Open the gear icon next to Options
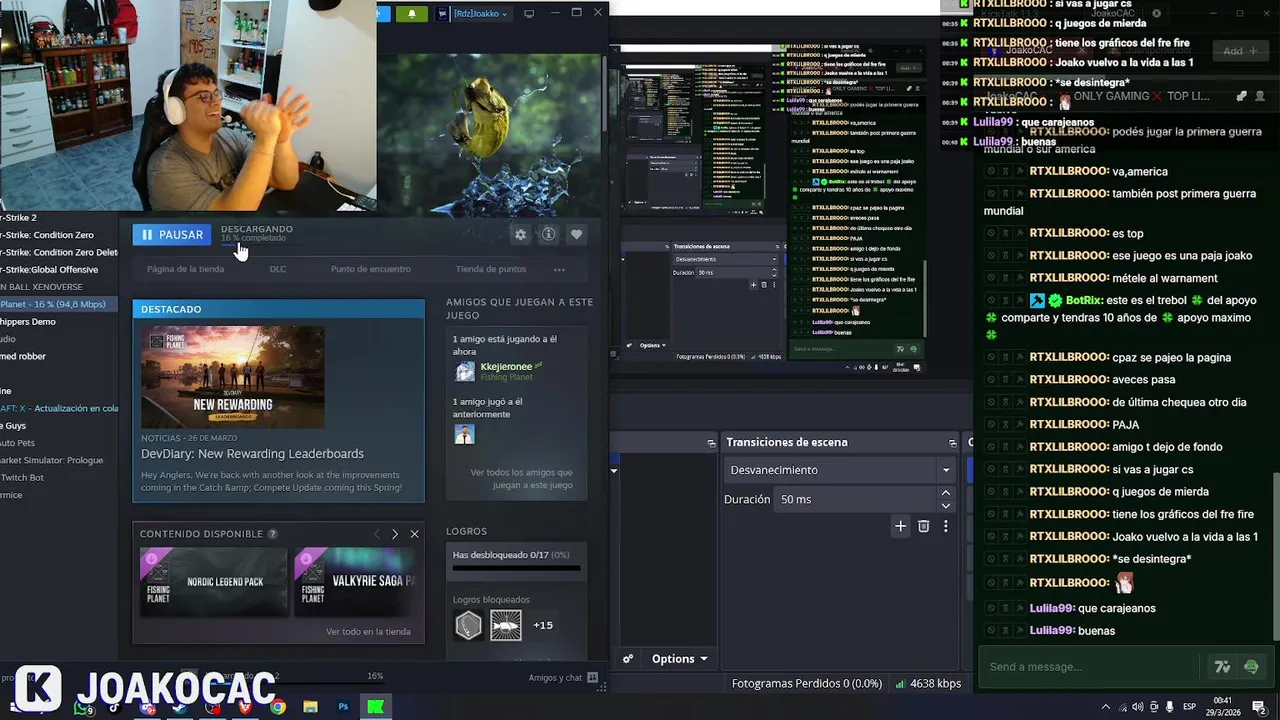 (628, 659)
